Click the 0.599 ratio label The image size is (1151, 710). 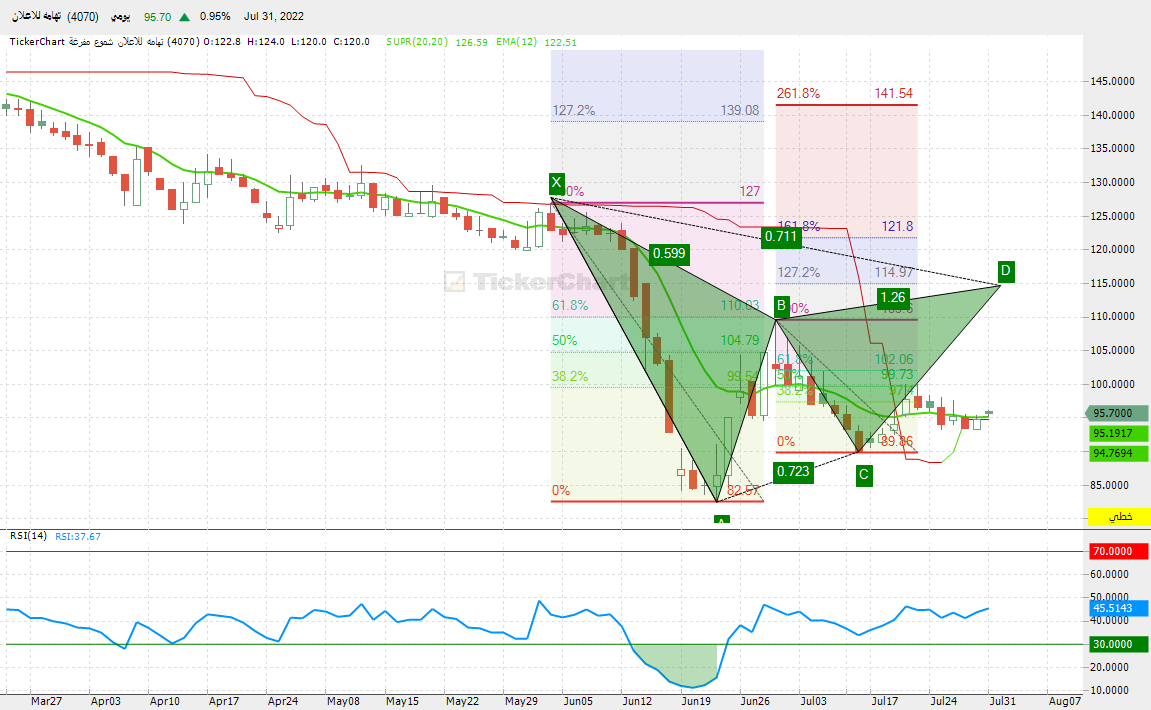(669, 254)
